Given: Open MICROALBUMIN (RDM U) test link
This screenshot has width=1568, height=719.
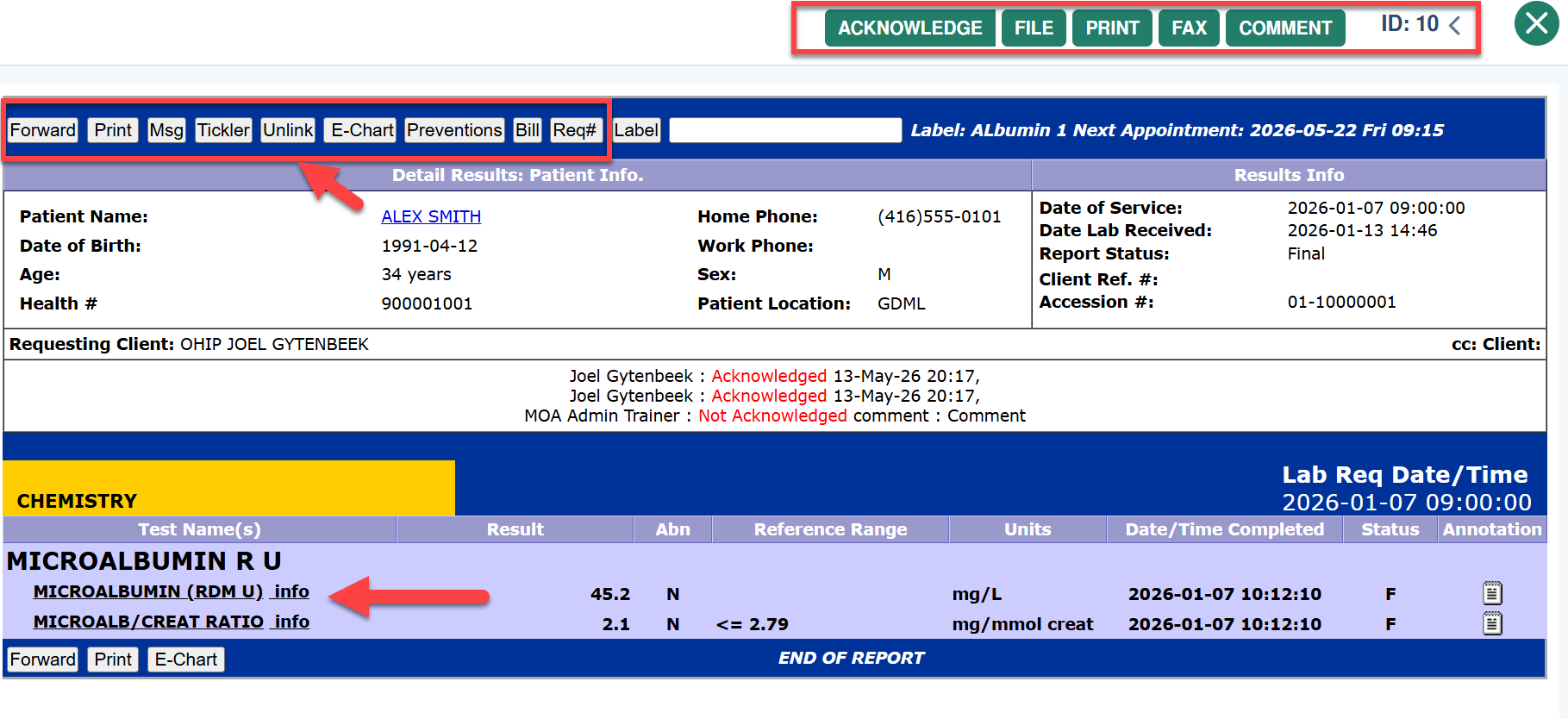Looking at the screenshot, I should (148, 591).
